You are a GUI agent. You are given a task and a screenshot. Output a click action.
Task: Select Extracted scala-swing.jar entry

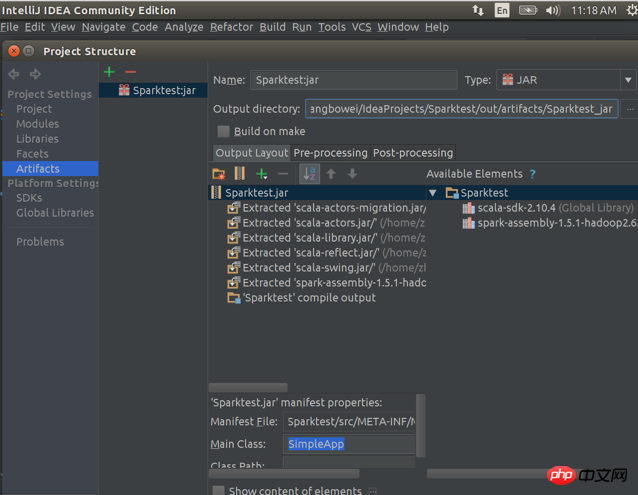click(327, 268)
